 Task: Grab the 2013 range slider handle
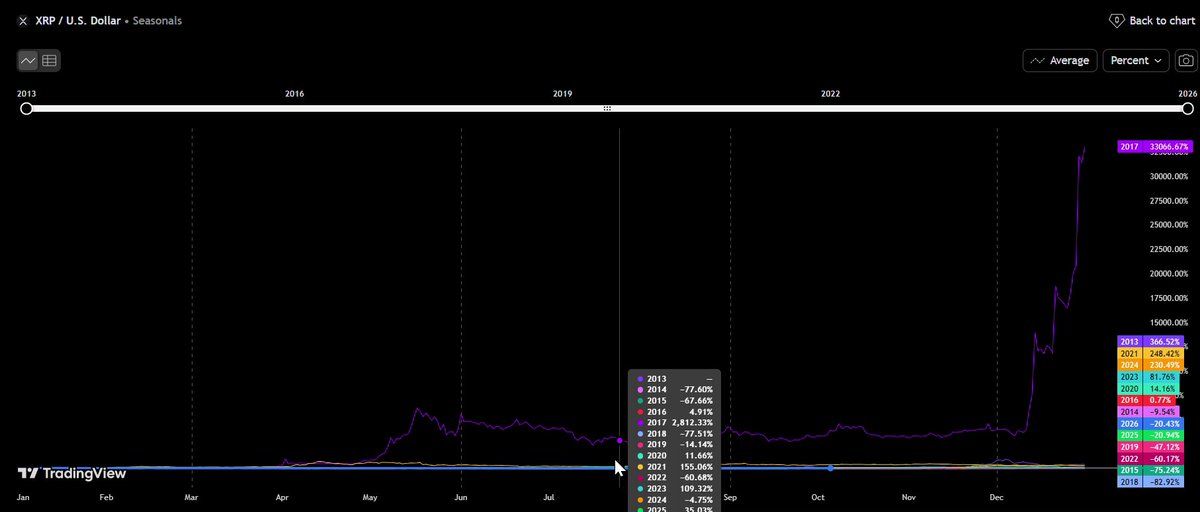coord(26,108)
